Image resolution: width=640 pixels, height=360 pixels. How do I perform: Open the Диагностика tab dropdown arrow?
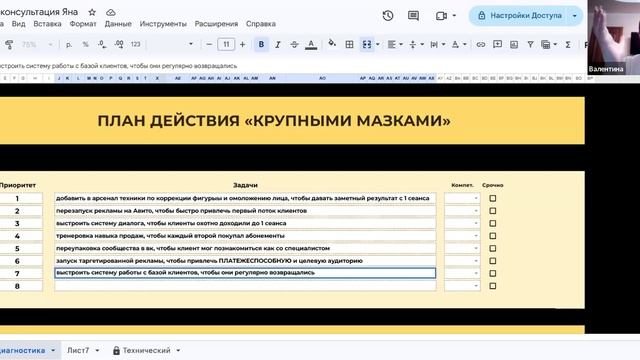53,350
